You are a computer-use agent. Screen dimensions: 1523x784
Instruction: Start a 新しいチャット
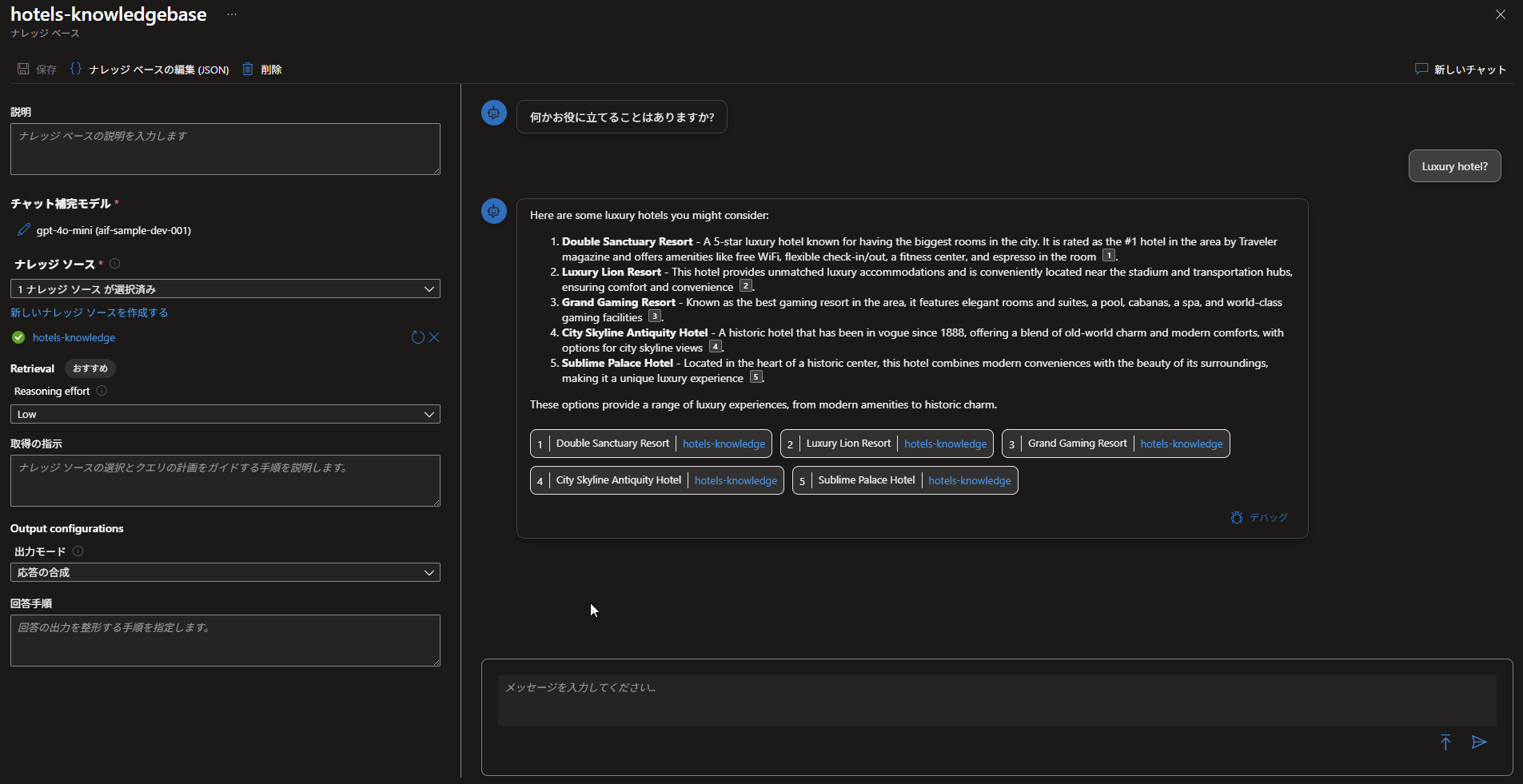pyautogui.click(x=1460, y=70)
